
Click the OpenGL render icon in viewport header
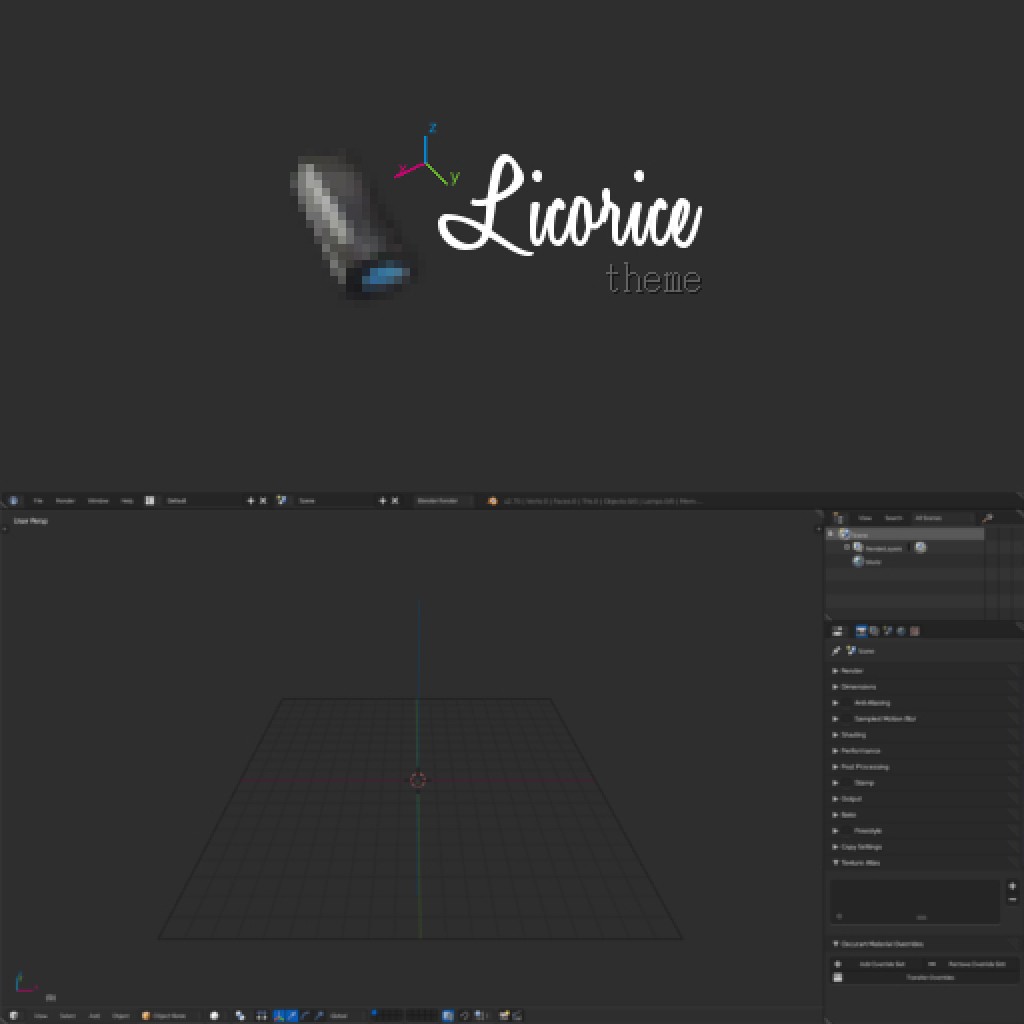pyautogui.click(x=503, y=1016)
